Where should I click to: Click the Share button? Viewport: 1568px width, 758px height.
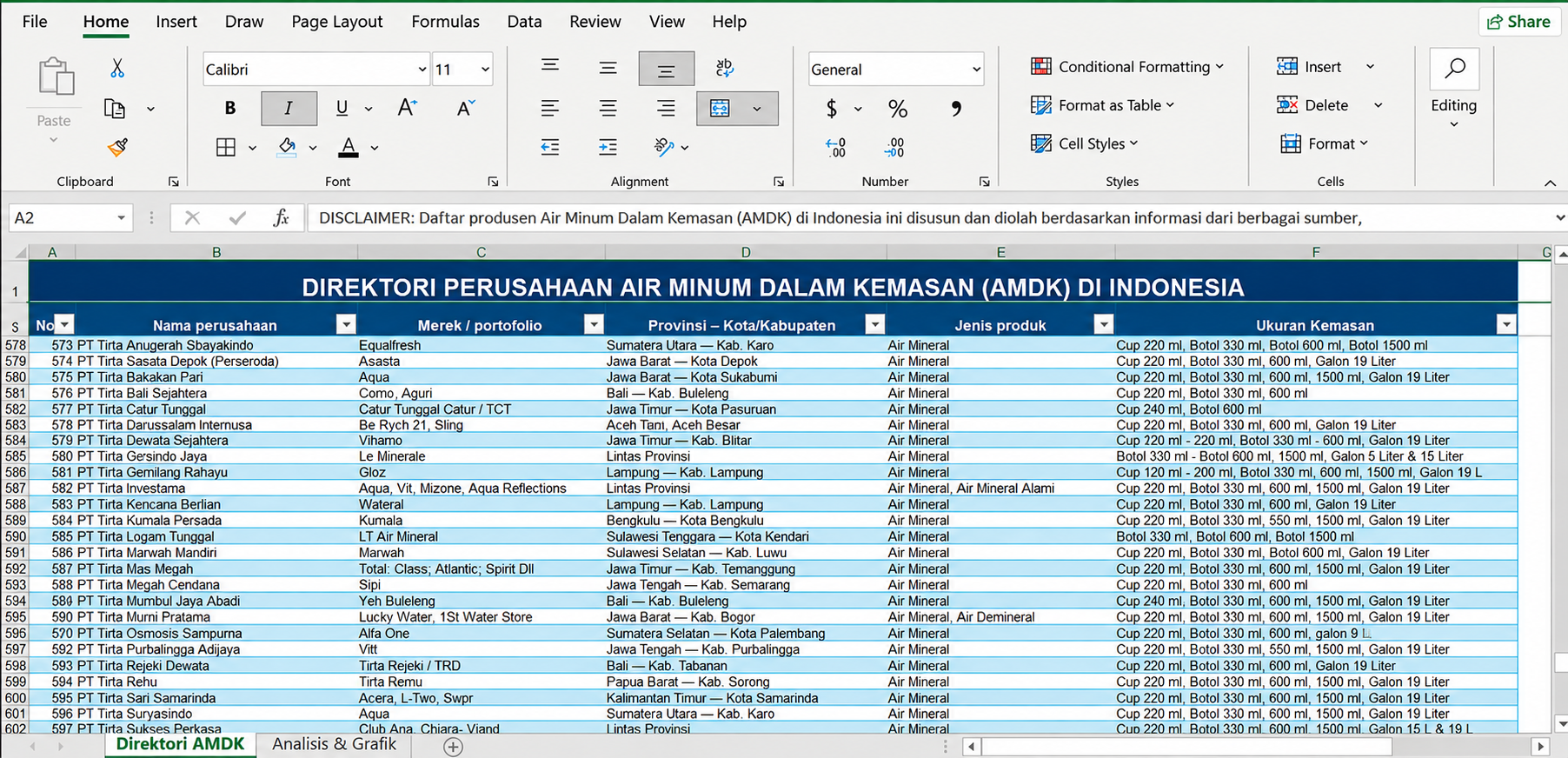pos(1518,22)
